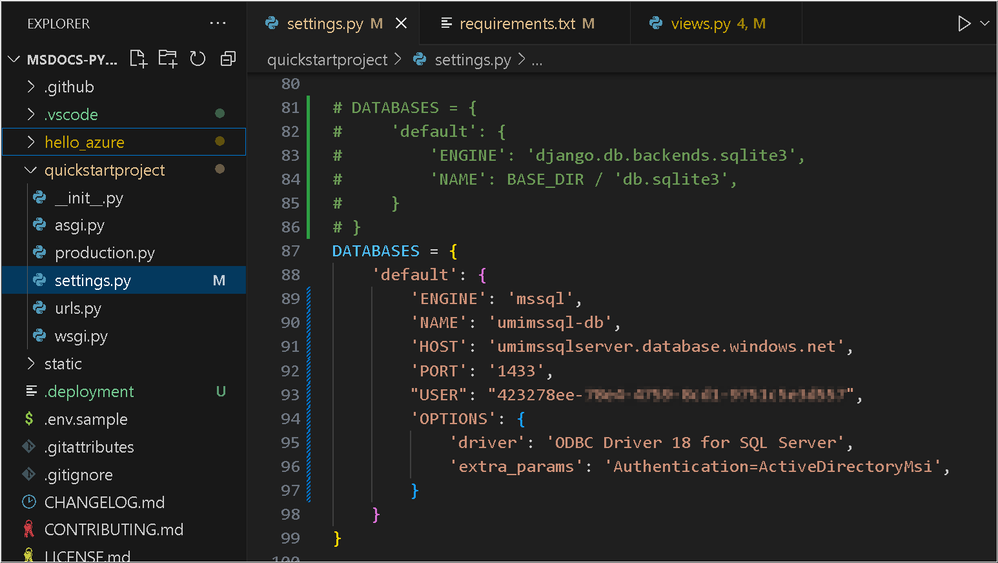The height and width of the screenshot is (563, 998).
Task: Click the EXPLORER panel title
Action: point(59,24)
